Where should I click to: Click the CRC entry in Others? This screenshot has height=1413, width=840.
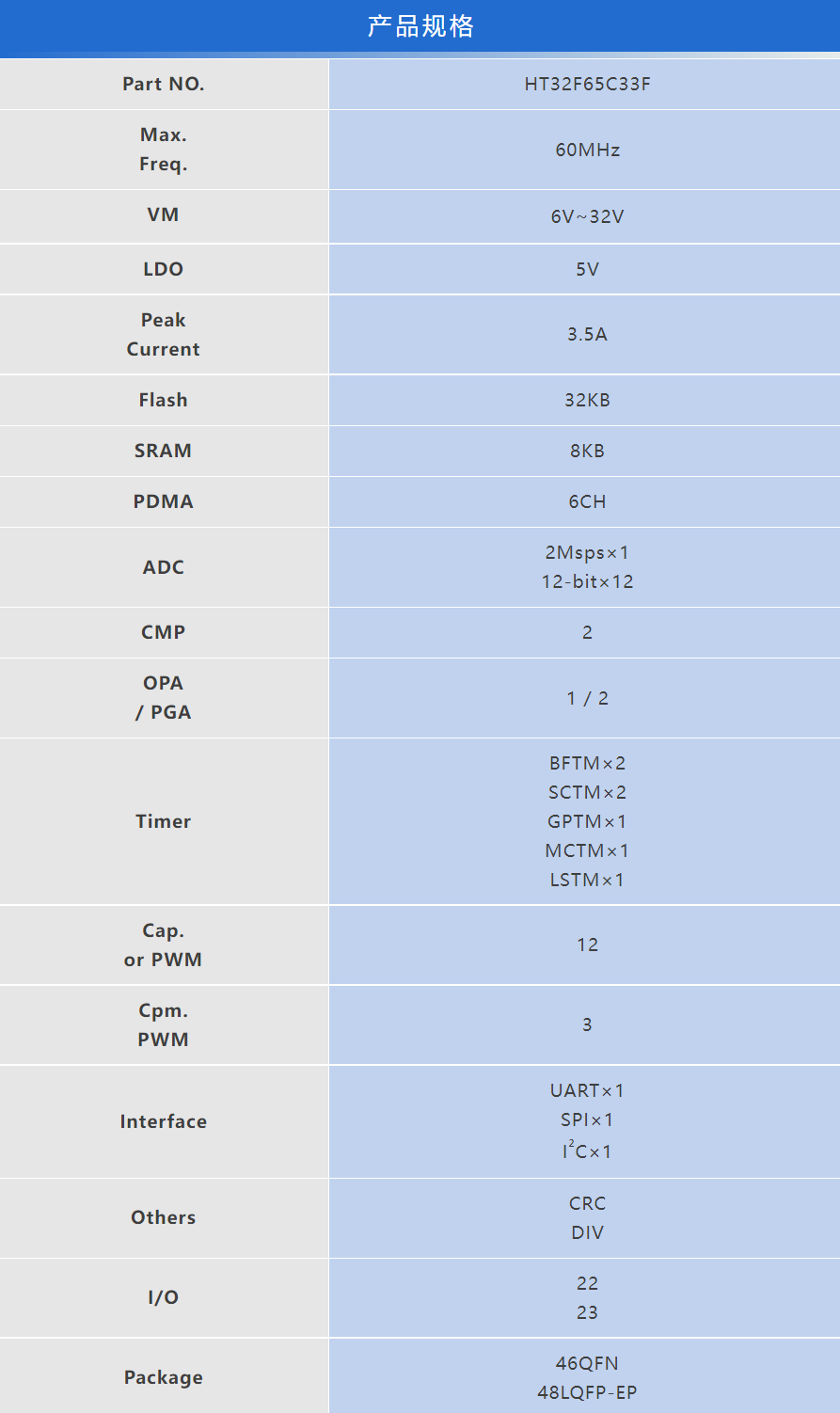587,1203
